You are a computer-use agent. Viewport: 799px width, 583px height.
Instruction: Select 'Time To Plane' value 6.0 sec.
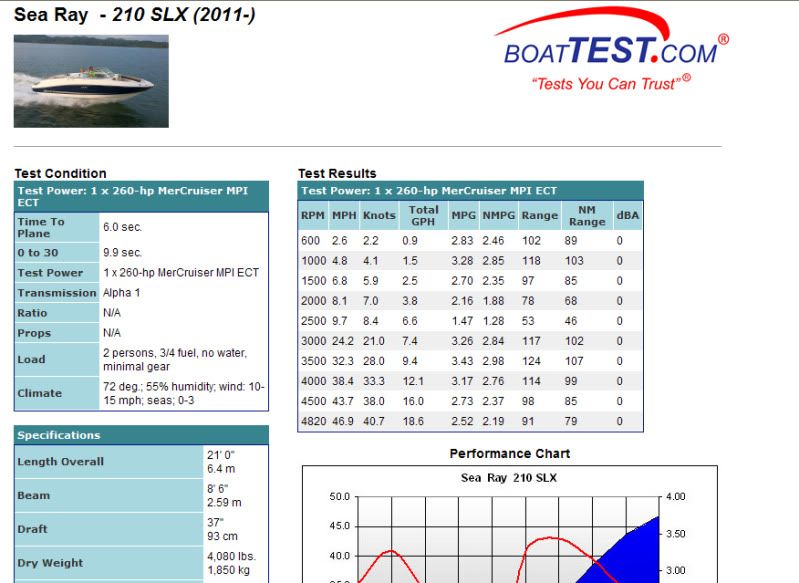(x=122, y=227)
